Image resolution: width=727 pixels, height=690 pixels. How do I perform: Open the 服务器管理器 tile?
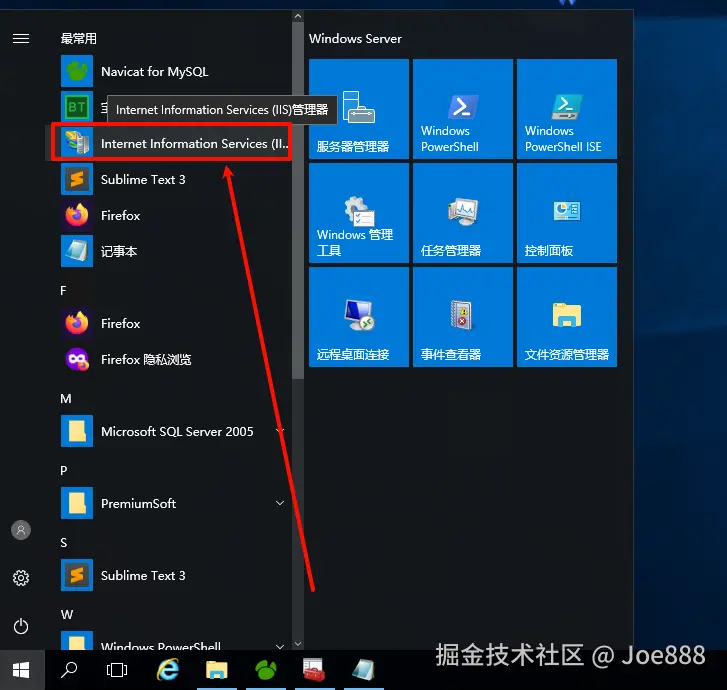[359, 109]
